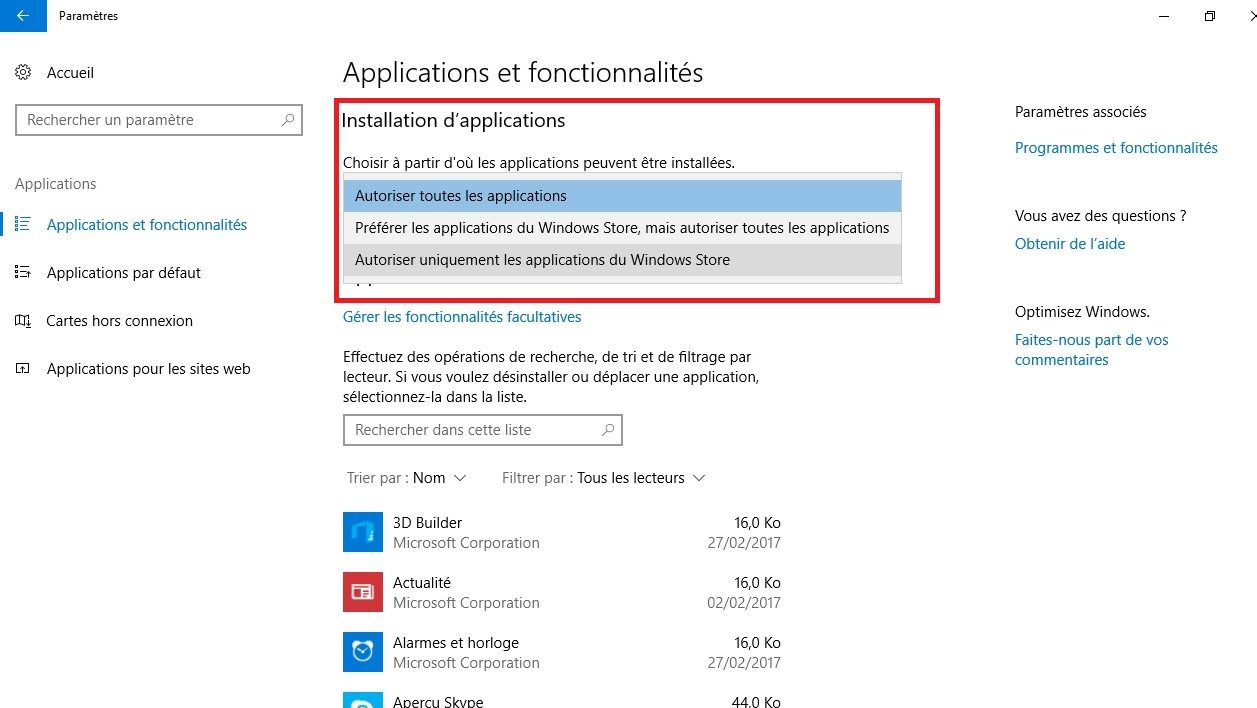Click the Applications et fonctionnalités sidebar icon
This screenshot has height=708, width=1257.
24,225
